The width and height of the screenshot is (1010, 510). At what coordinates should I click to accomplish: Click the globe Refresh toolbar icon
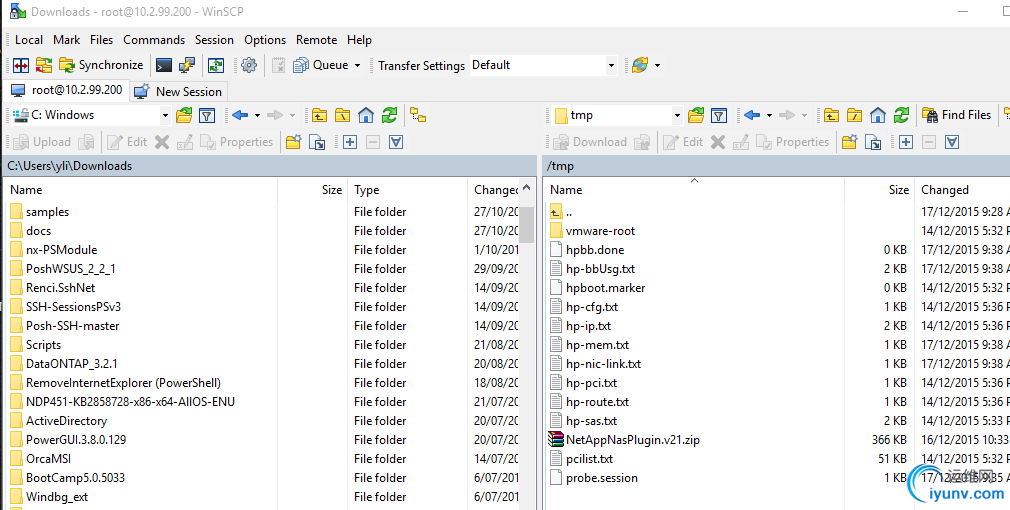(x=640, y=65)
